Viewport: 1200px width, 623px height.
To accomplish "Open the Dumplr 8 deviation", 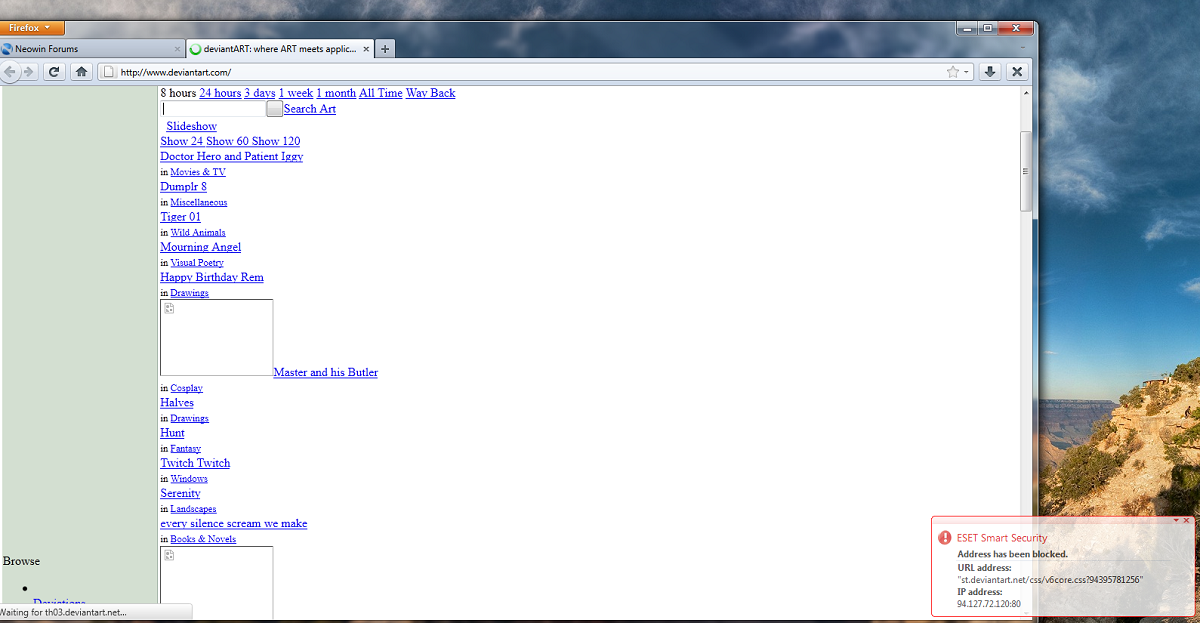I will 183,186.
